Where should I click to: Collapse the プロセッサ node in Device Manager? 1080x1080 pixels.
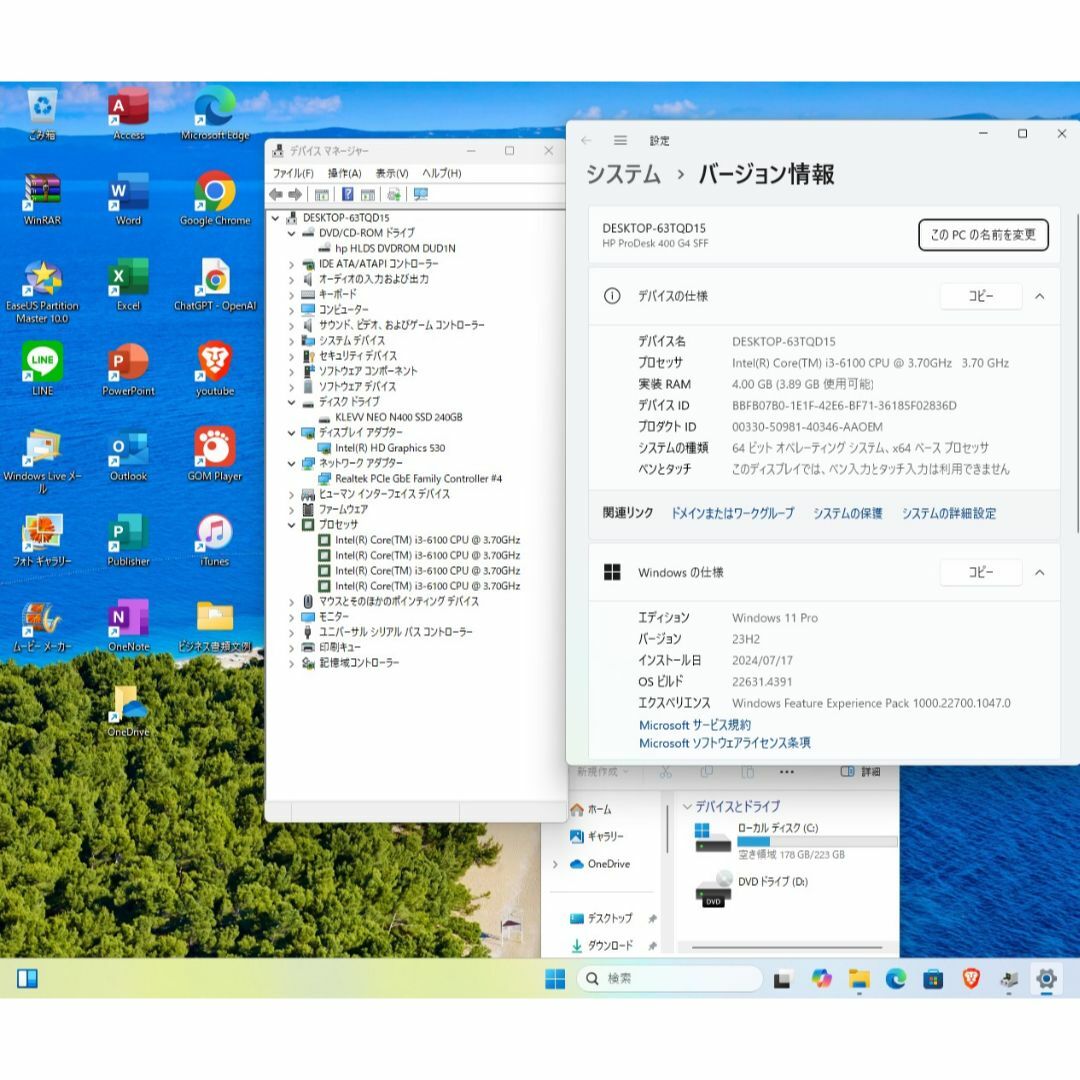point(291,524)
